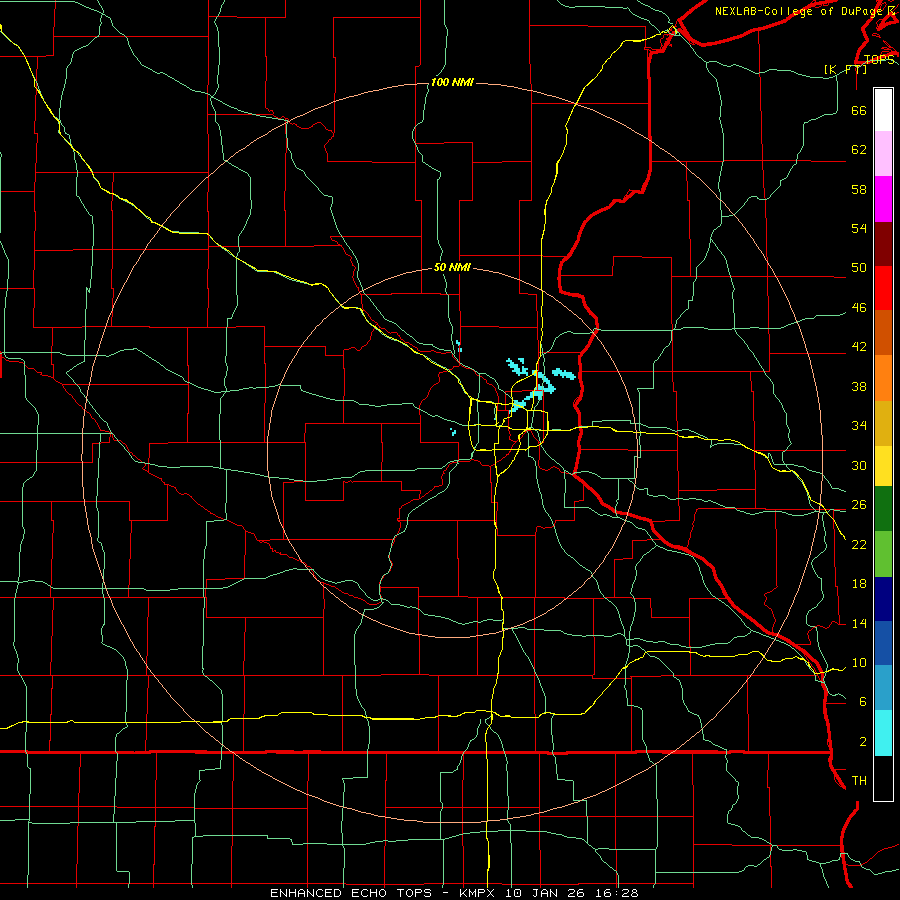Click the "18" legend value
Screen dimensions: 900x900
(x=859, y=584)
